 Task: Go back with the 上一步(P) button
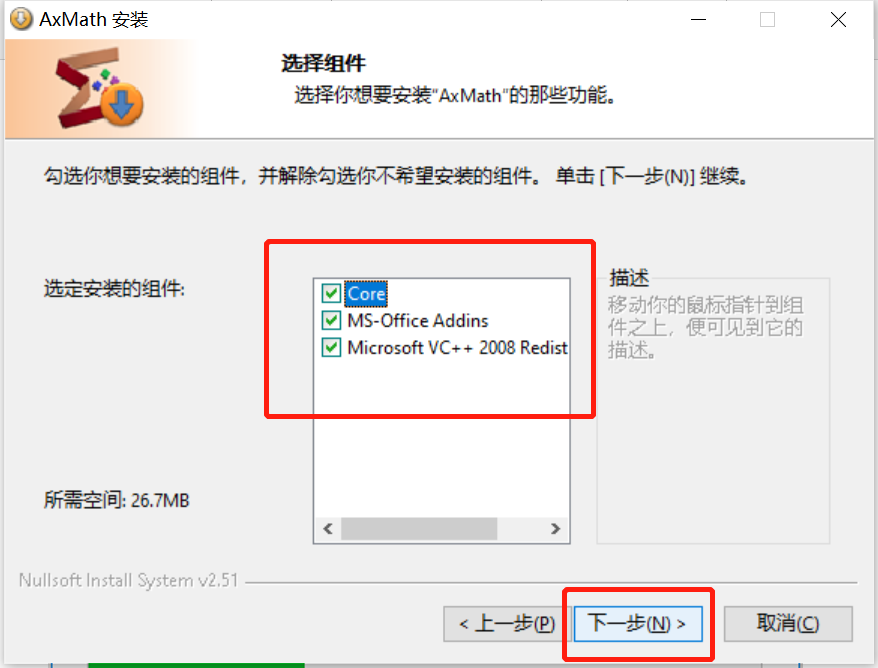pyautogui.click(x=507, y=623)
